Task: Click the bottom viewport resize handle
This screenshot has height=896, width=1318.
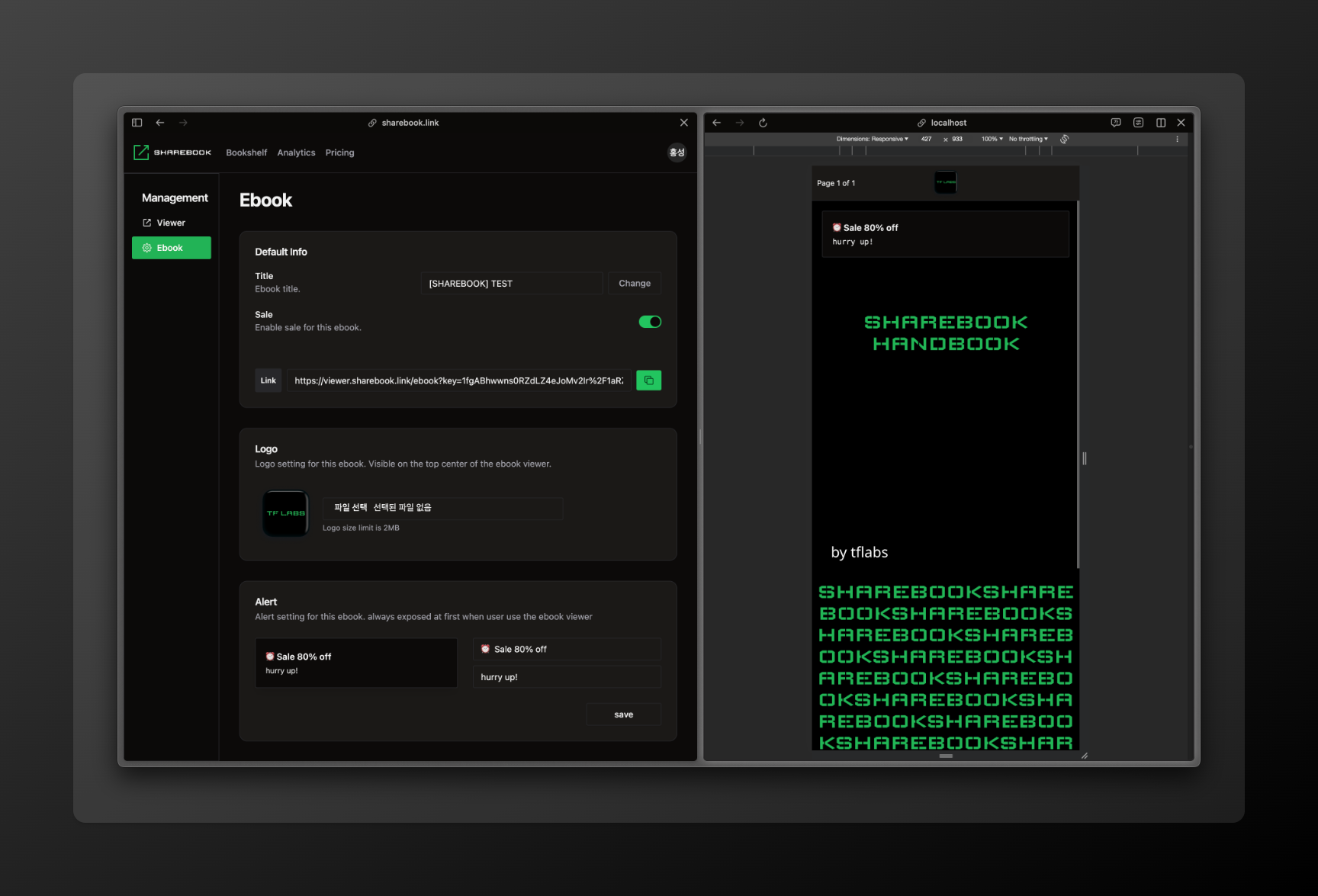Action: tap(946, 756)
